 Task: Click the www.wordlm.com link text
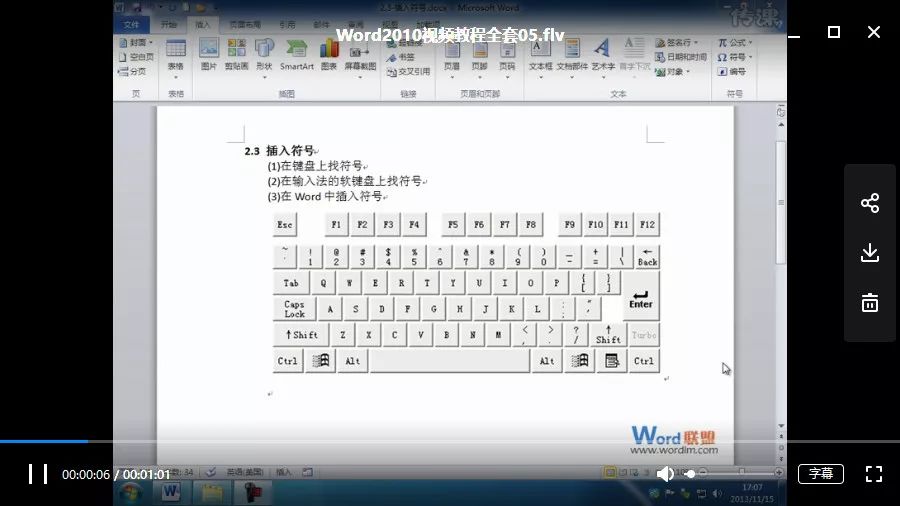(x=674, y=450)
